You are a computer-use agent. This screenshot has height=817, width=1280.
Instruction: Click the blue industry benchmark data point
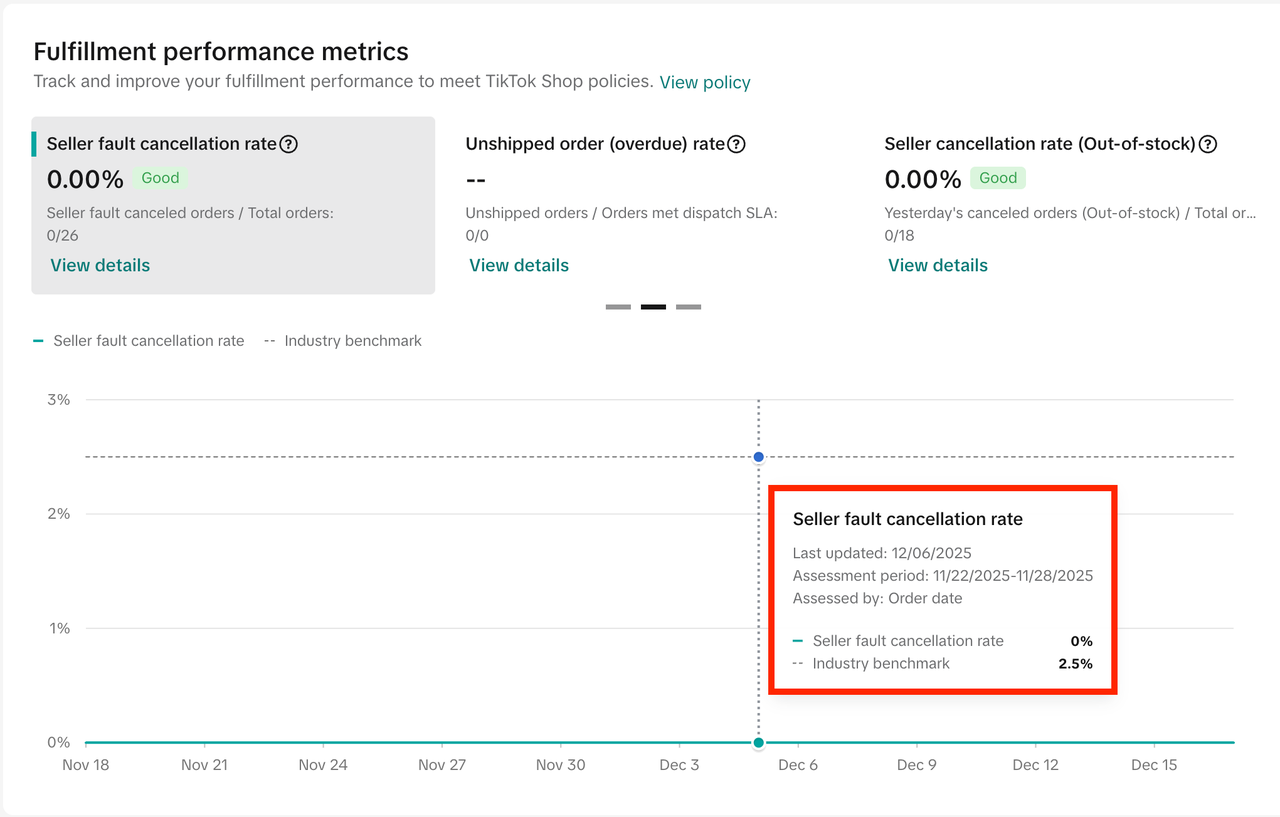coord(759,457)
